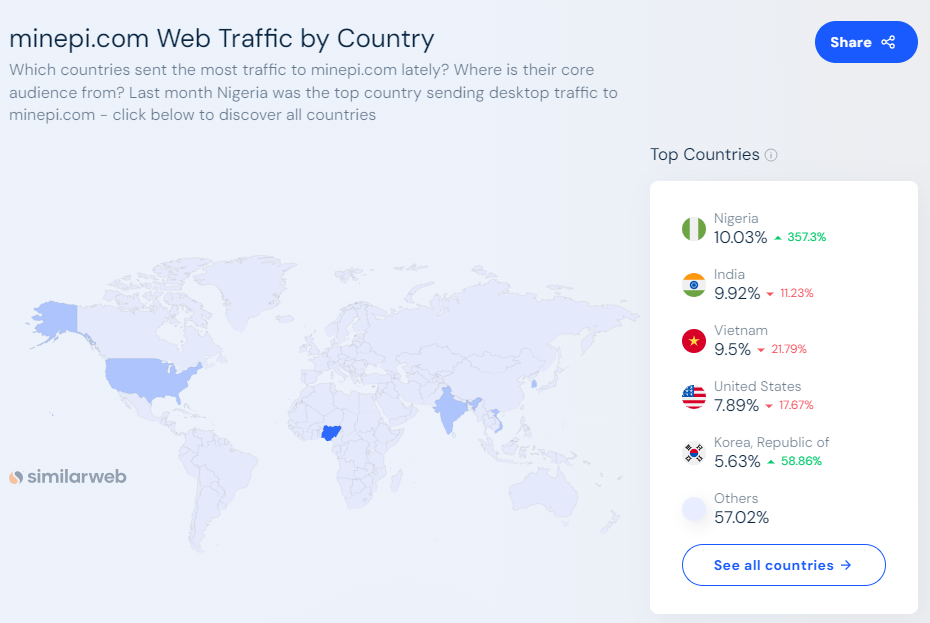Viewport: 930px width, 623px height.
Task: Open the See all countries link
Action: tap(783, 565)
